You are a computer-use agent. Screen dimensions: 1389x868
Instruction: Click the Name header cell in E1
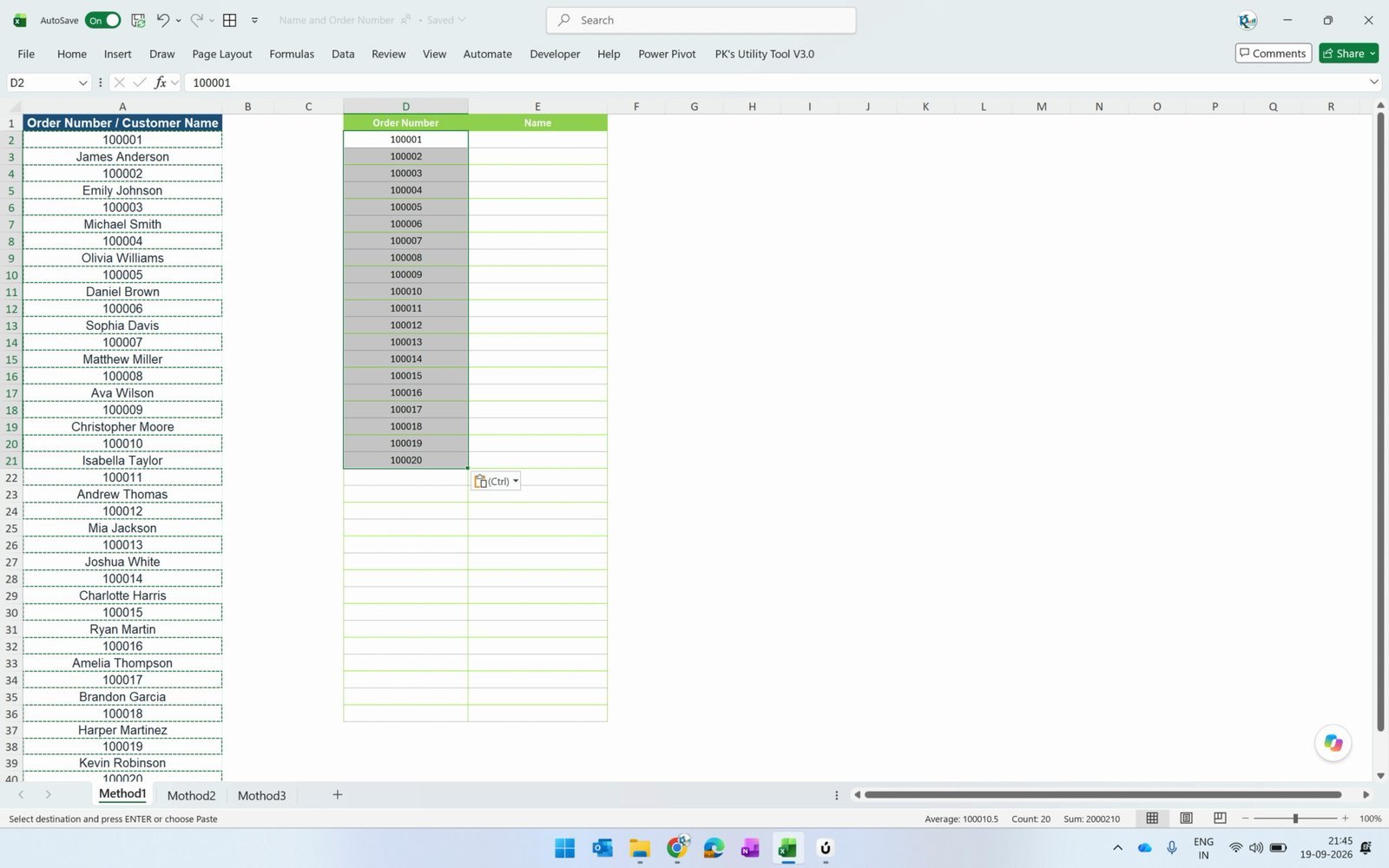[537, 122]
